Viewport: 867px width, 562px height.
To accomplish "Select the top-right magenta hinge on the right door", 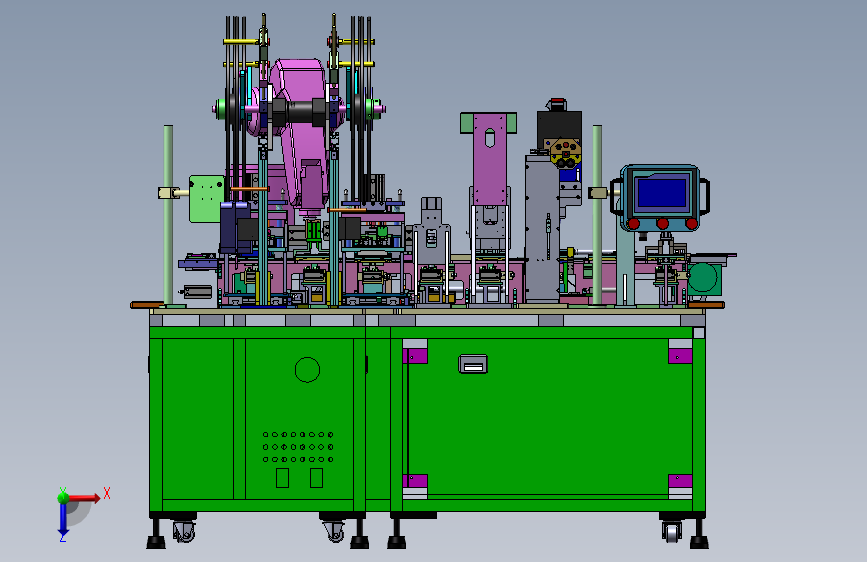I will [x=680, y=356].
